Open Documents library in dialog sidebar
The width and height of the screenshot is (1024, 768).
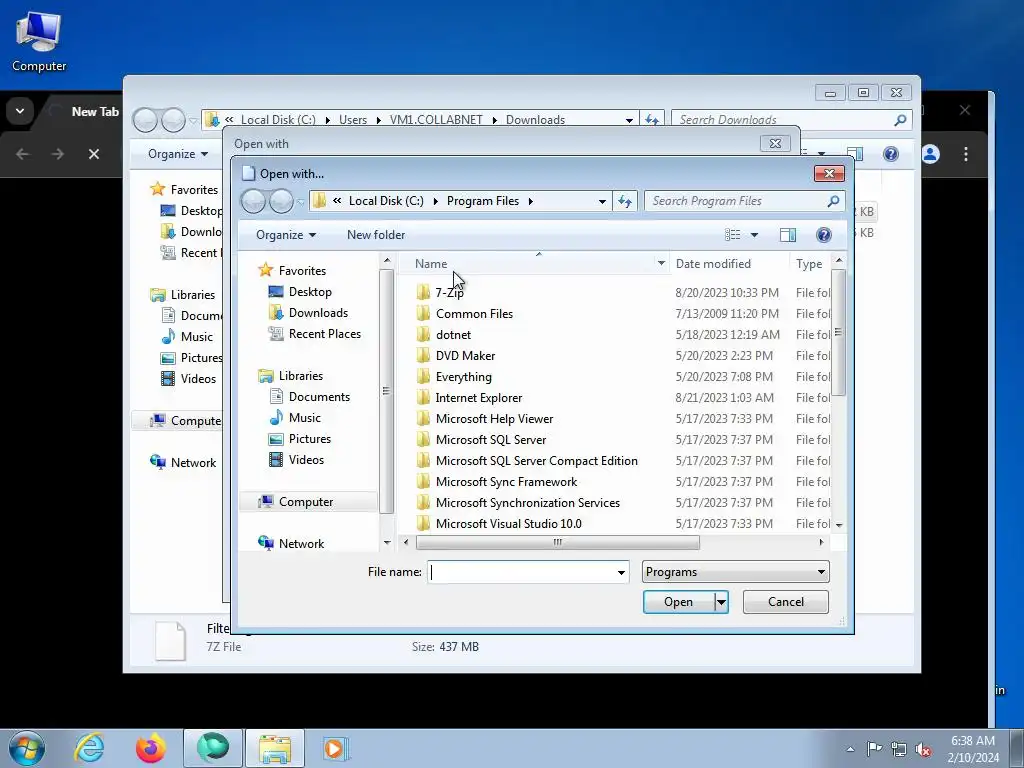click(x=319, y=396)
